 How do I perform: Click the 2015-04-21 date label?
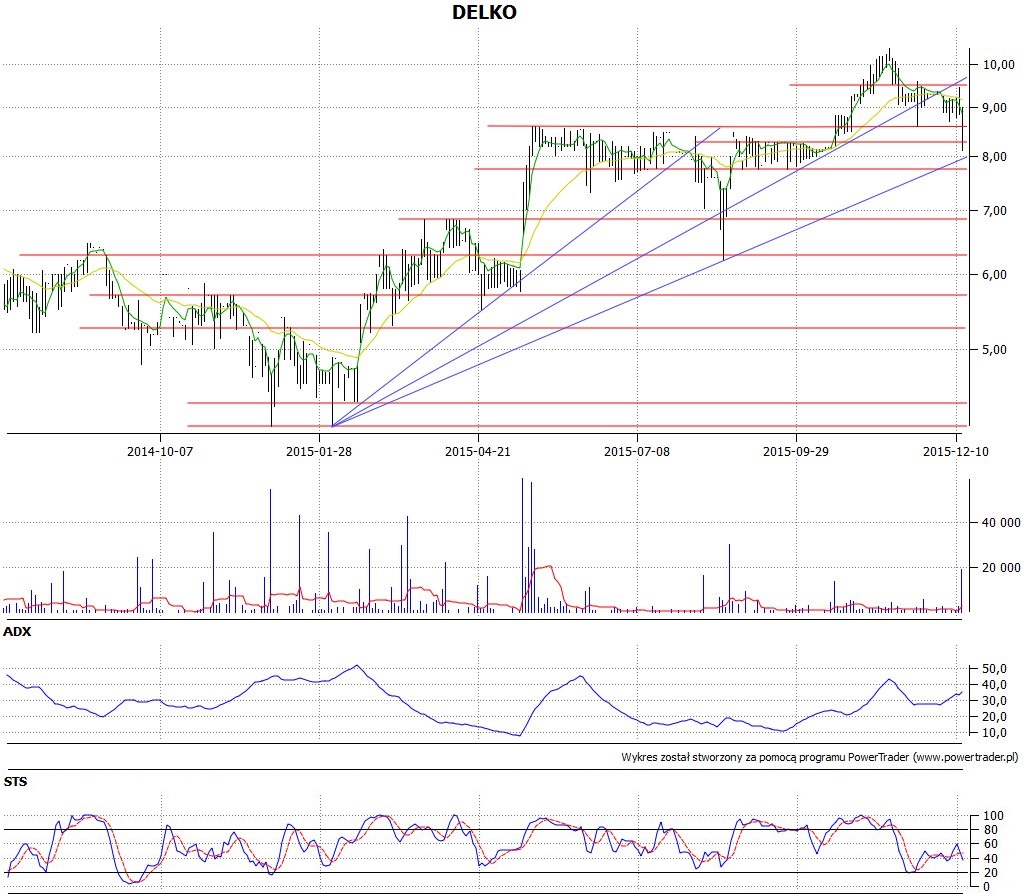(477, 451)
